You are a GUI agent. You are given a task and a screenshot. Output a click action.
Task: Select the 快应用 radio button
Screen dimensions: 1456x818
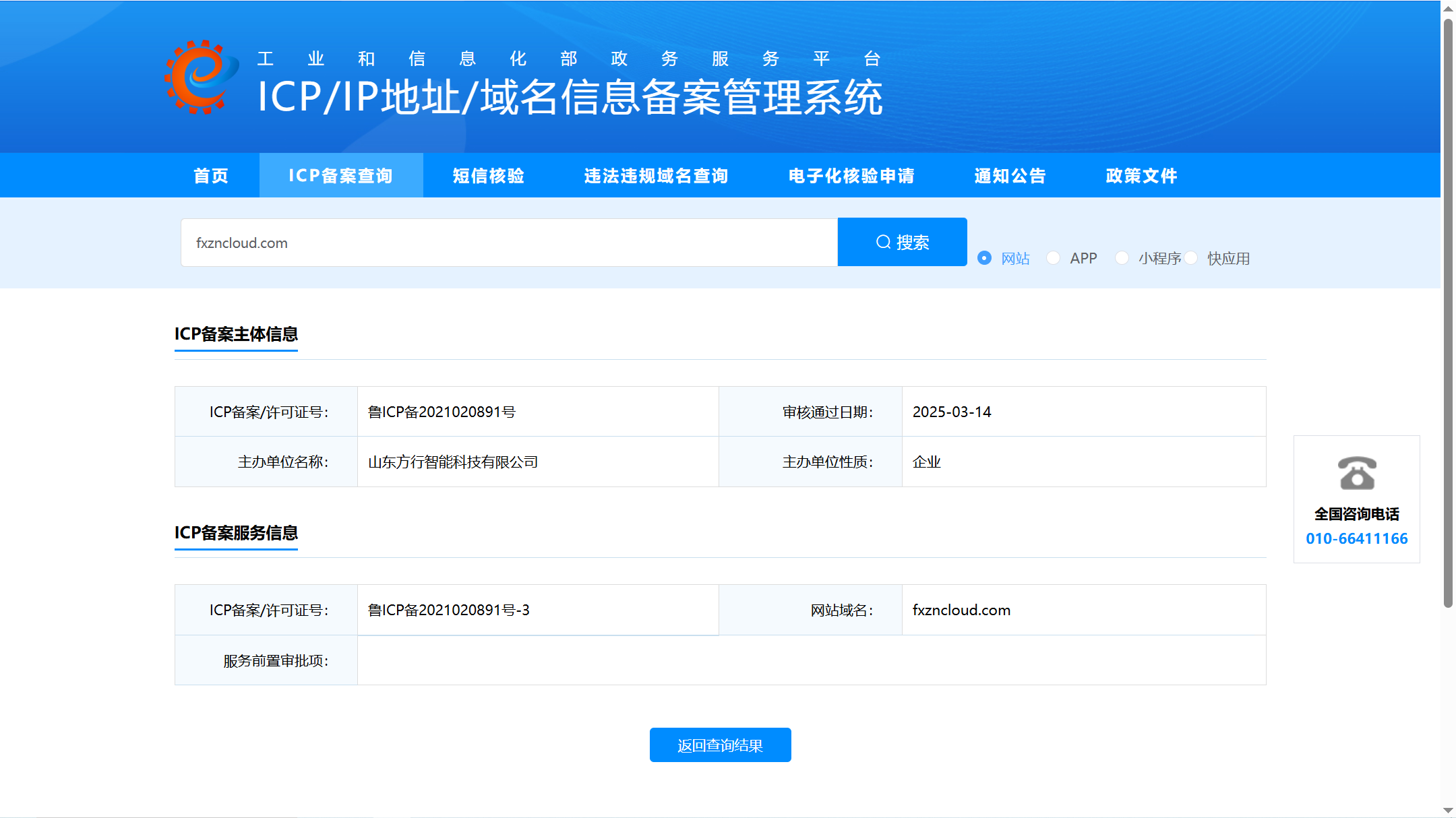[x=1191, y=258]
